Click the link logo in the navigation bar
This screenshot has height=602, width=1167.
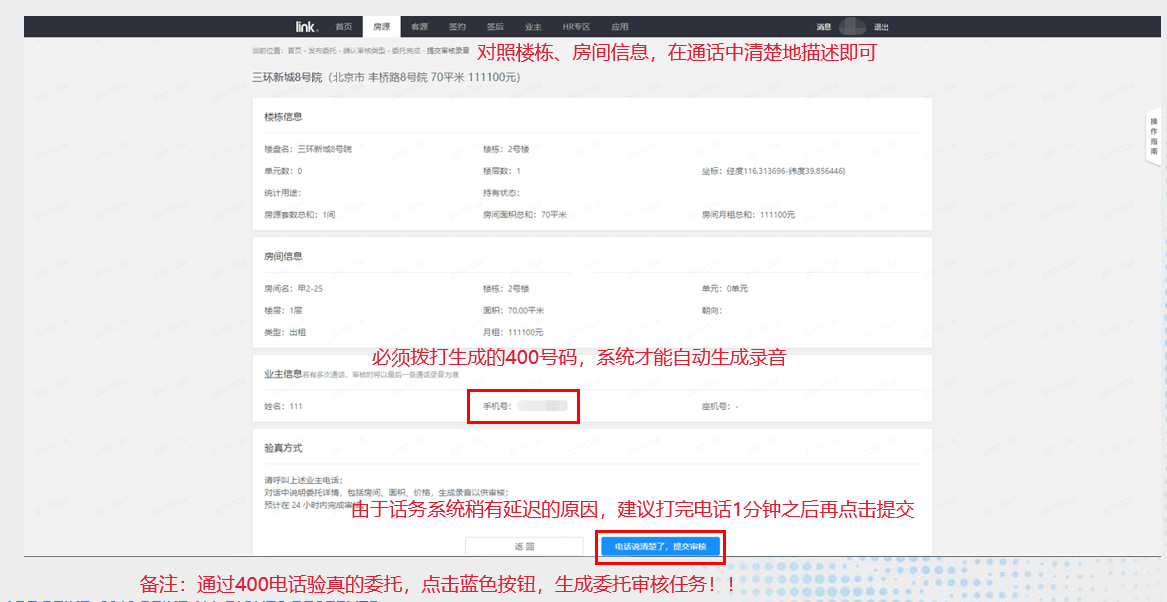coord(306,27)
